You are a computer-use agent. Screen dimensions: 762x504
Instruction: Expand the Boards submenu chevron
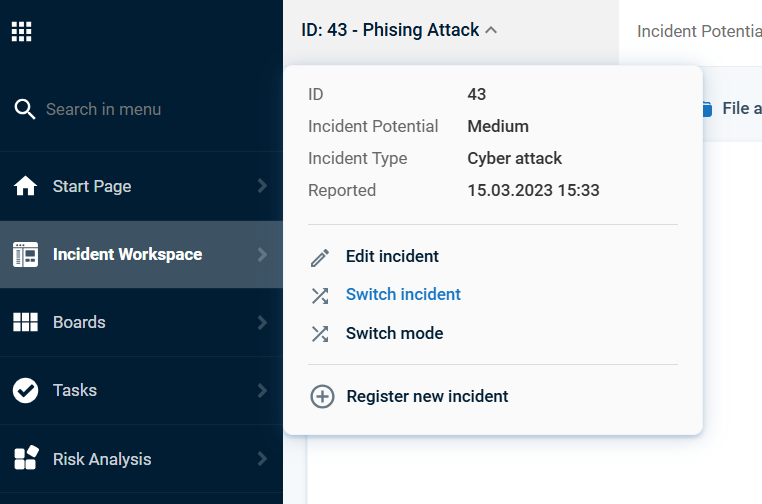coord(262,322)
